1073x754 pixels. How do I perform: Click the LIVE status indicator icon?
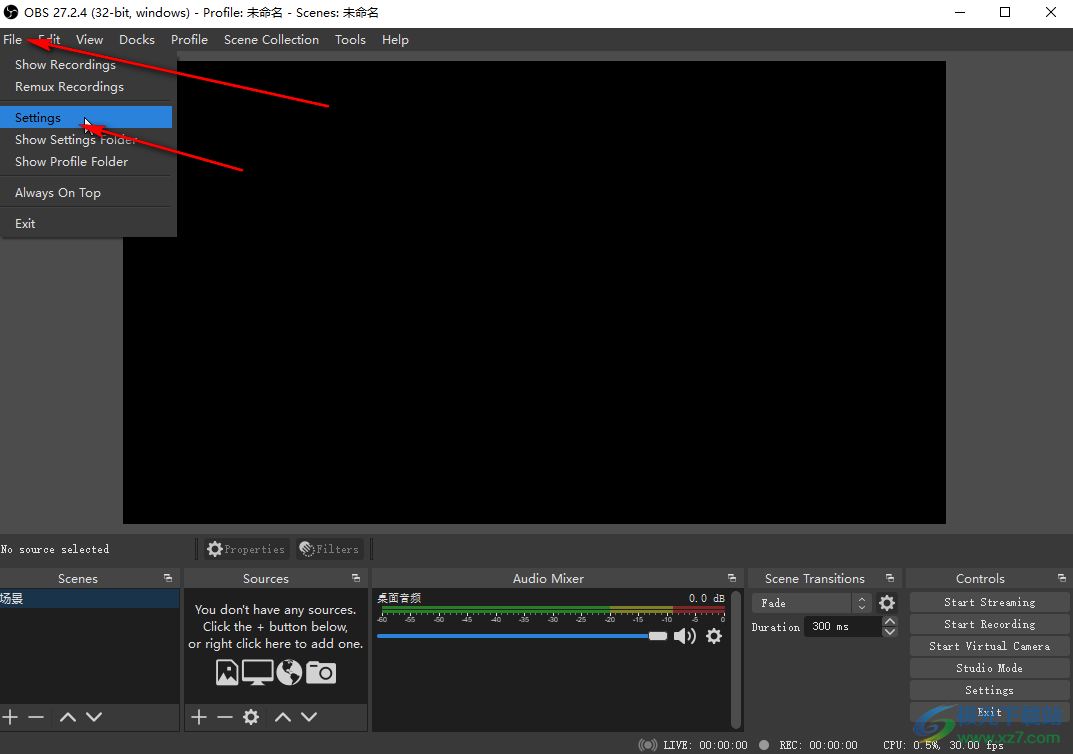coord(647,745)
